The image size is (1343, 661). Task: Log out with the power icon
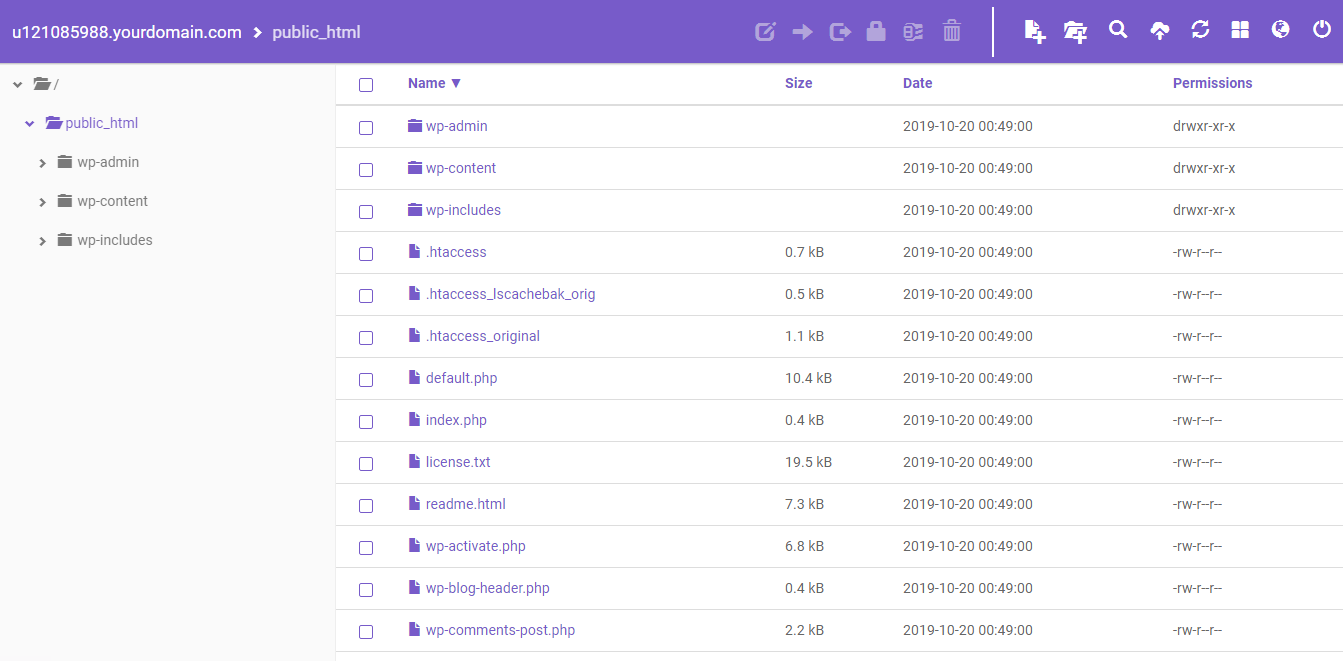pyautogui.click(x=1321, y=30)
